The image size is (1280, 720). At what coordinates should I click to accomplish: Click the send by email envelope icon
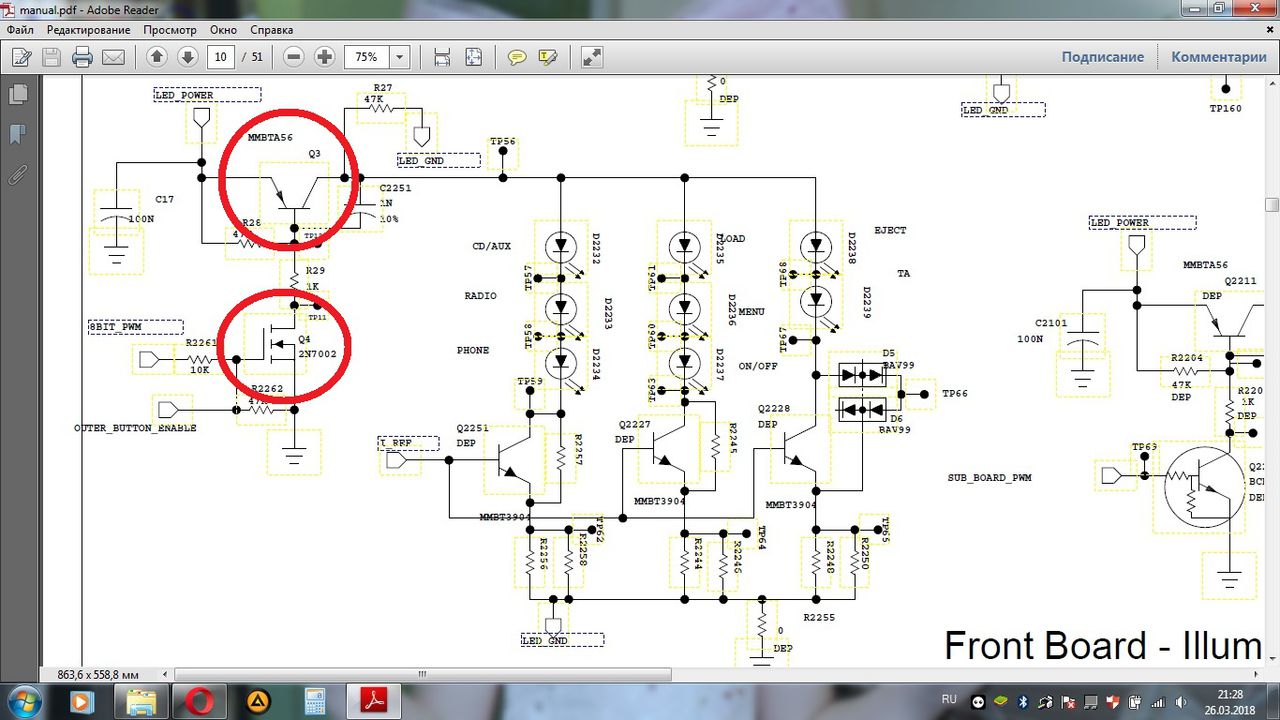(x=113, y=57)
